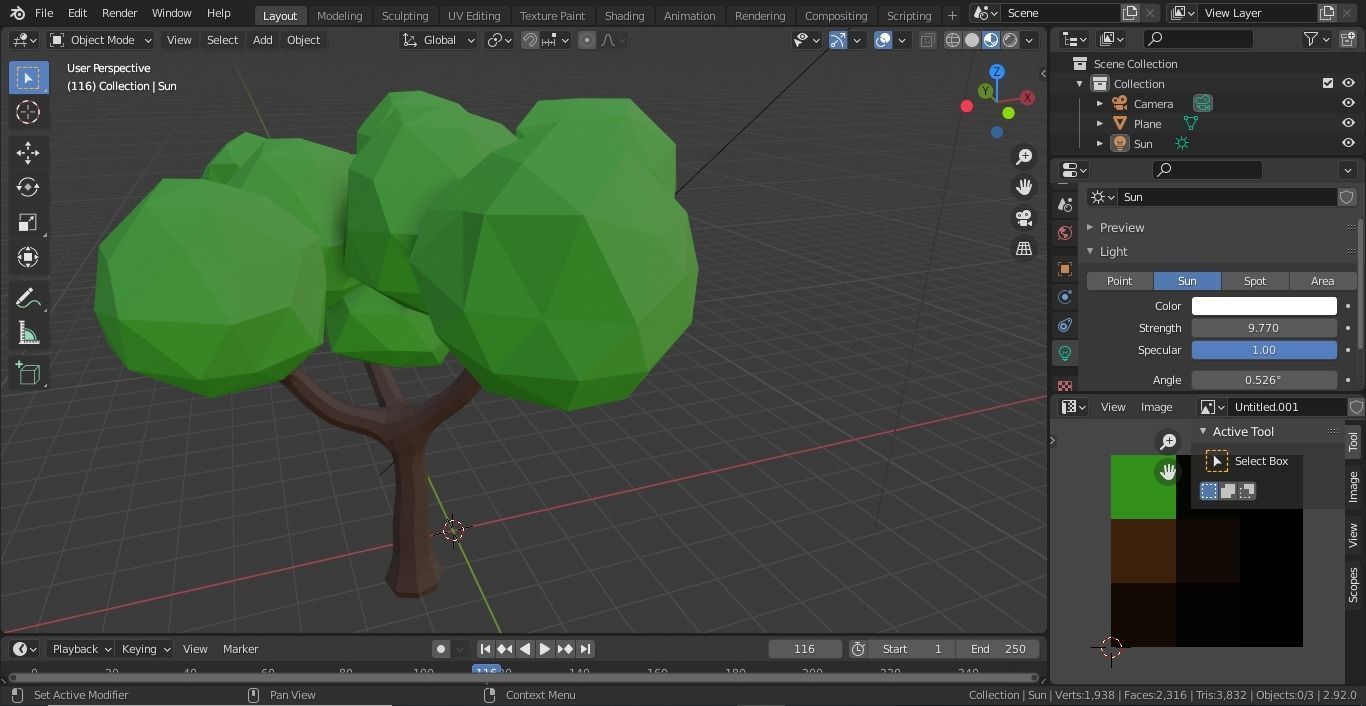Enable snapping with the magnet icon
The height and width of the screenshot is (706, 1366).
click(x=528, y=39)
